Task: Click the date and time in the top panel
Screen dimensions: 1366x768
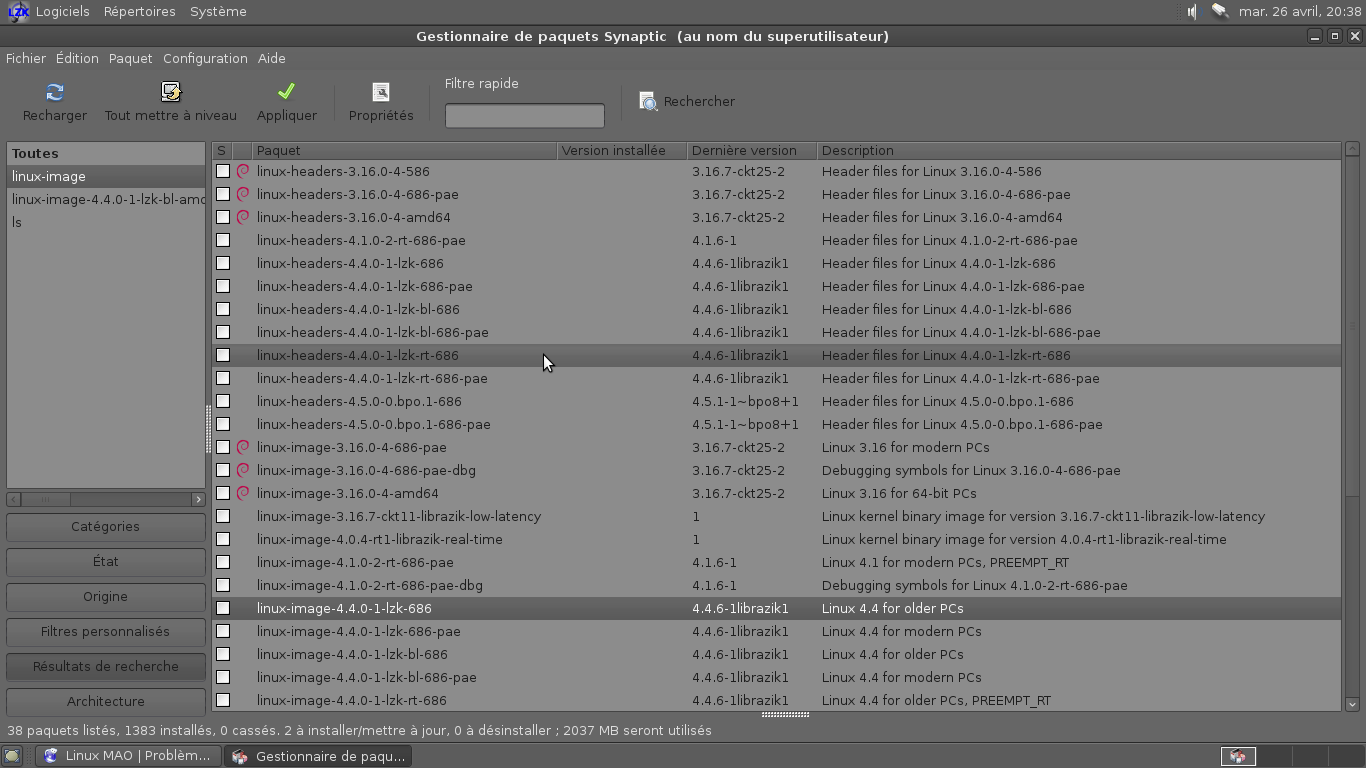Action: pyautogui.click(x=1300, y=12)
